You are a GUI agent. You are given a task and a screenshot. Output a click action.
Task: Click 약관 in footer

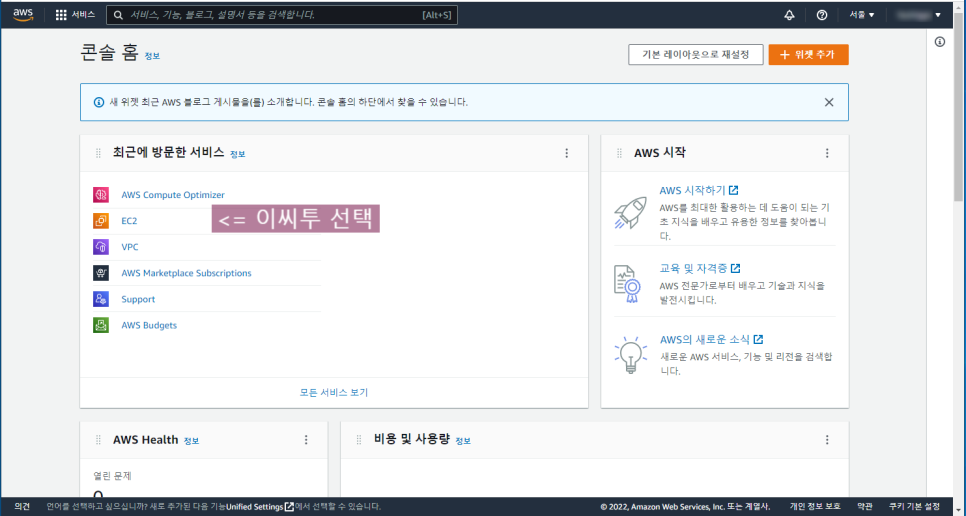865,507
